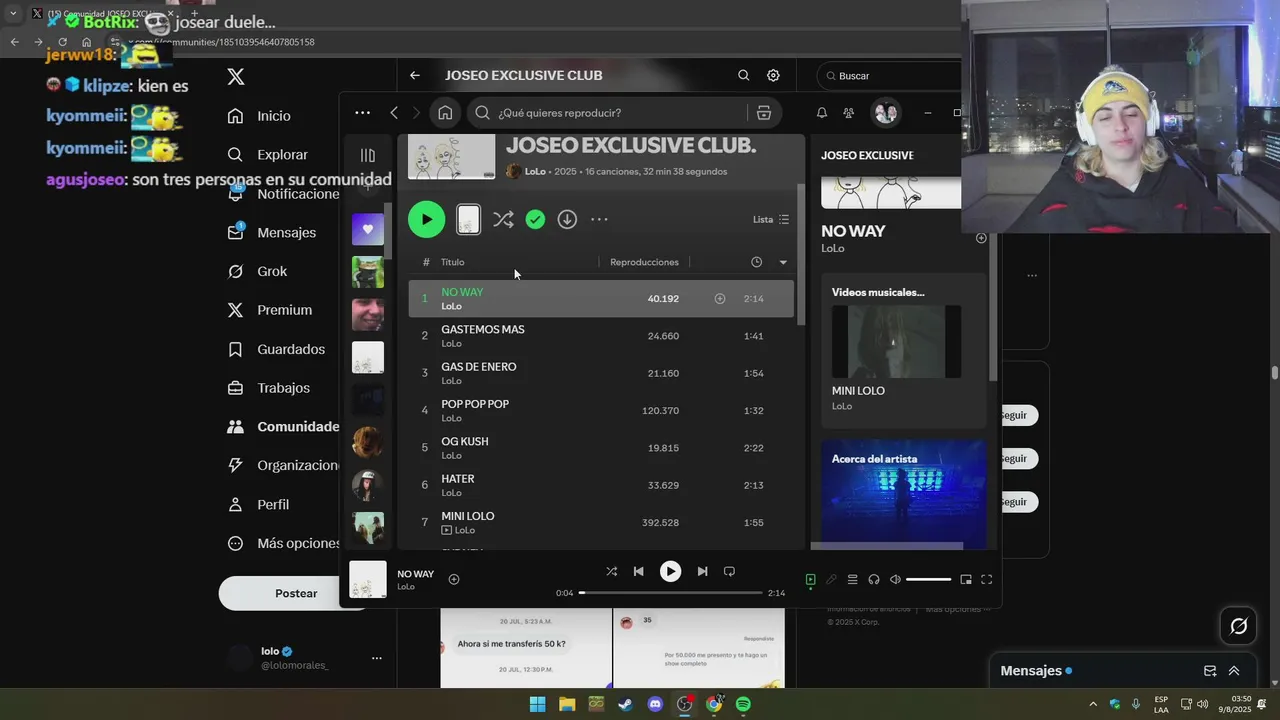Viewport: 1280px width, 720px height.
Task: Open community settings gear on X
Action: coord(773,75)
